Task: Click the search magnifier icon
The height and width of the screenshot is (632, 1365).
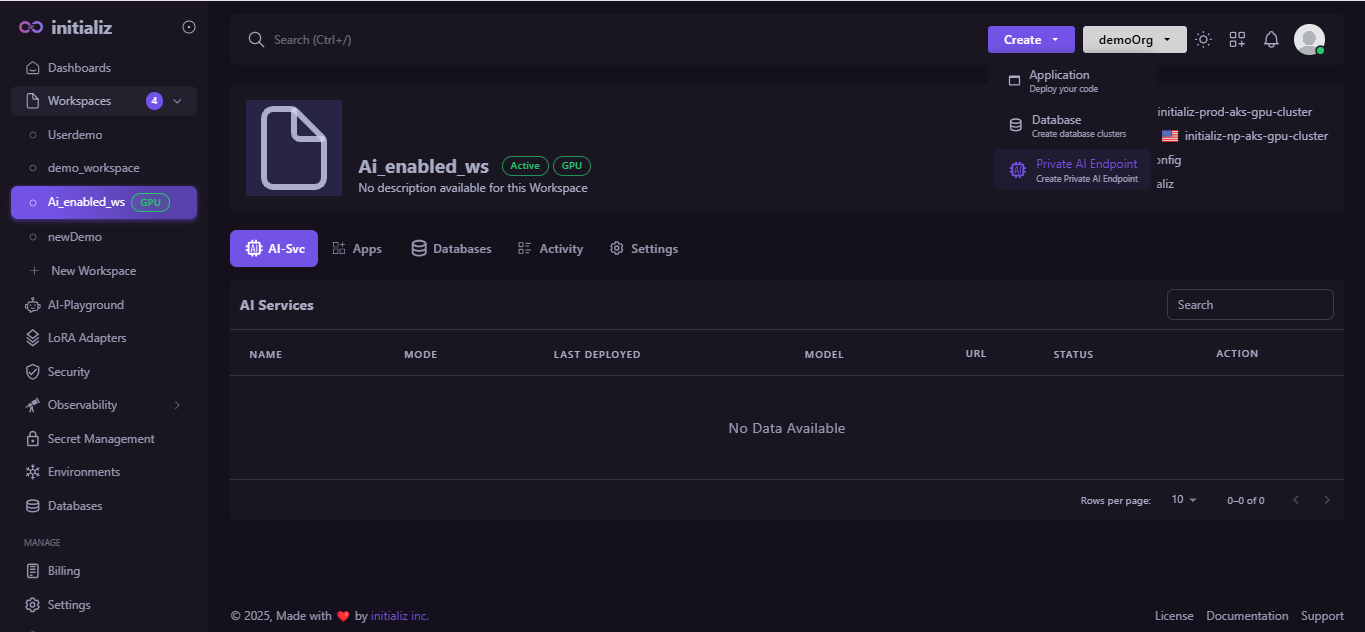Action: coord(256,40)
